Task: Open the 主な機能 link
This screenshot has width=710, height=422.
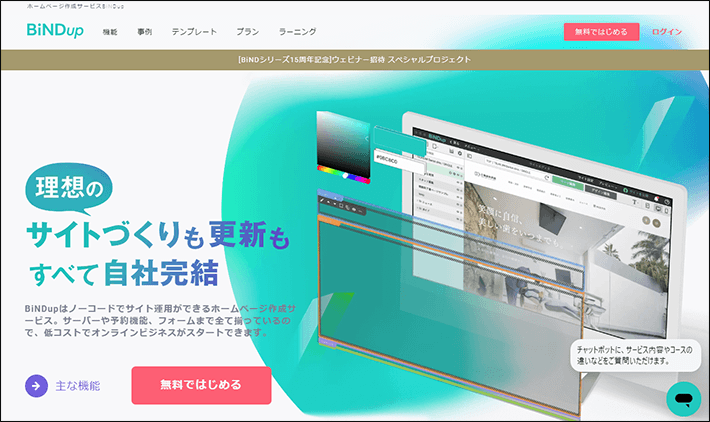Action: 78,386
